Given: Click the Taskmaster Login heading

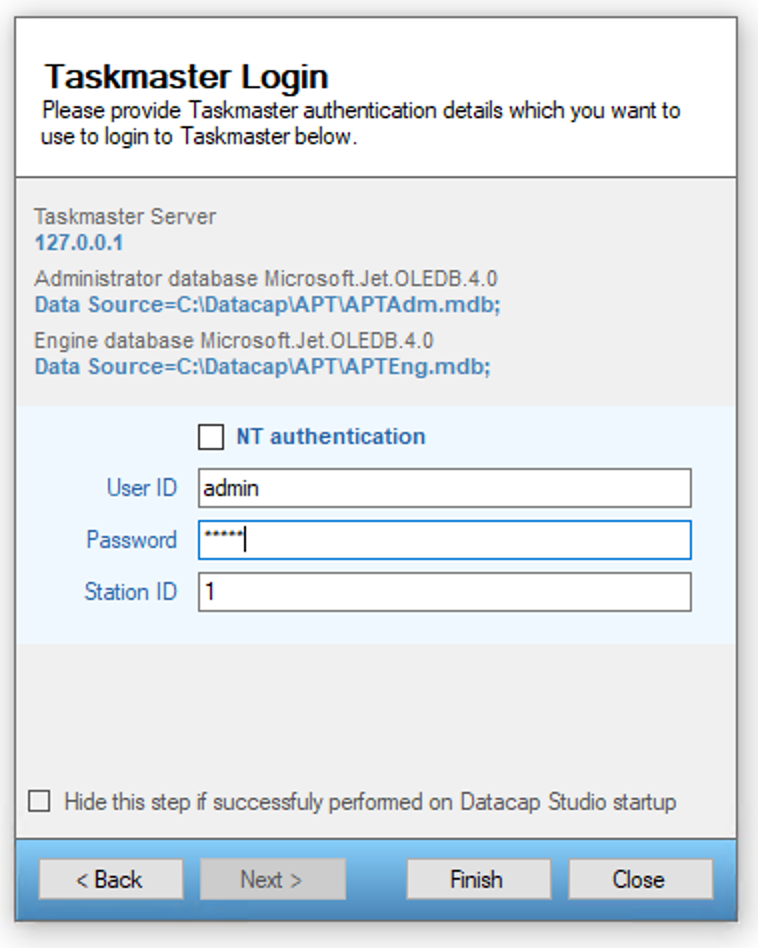Looking at the screenshot, I should [x=186, y=77].
